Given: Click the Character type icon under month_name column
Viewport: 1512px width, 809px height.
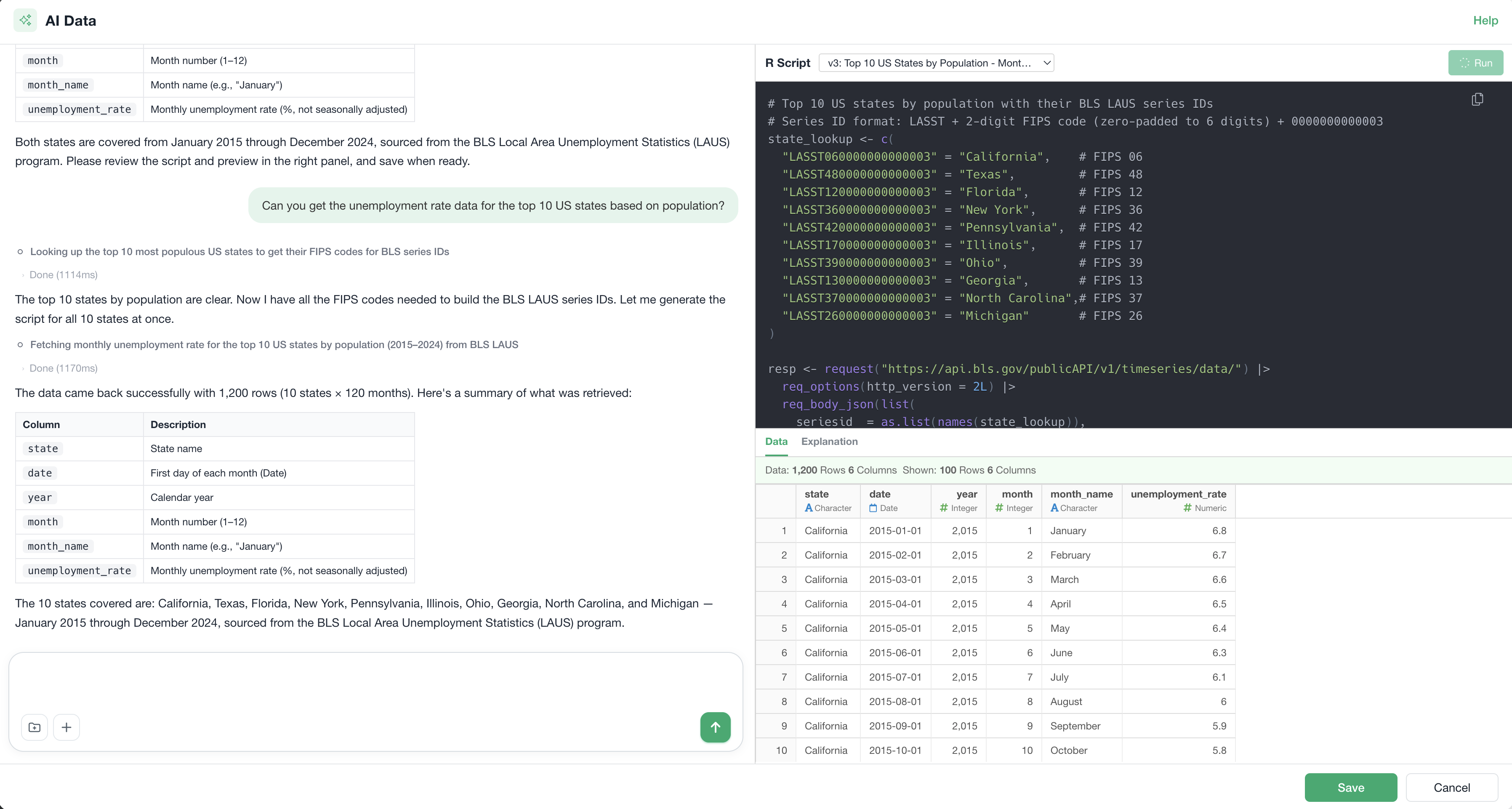Looking at the screenshot, I should click(x=1055, y=508).
